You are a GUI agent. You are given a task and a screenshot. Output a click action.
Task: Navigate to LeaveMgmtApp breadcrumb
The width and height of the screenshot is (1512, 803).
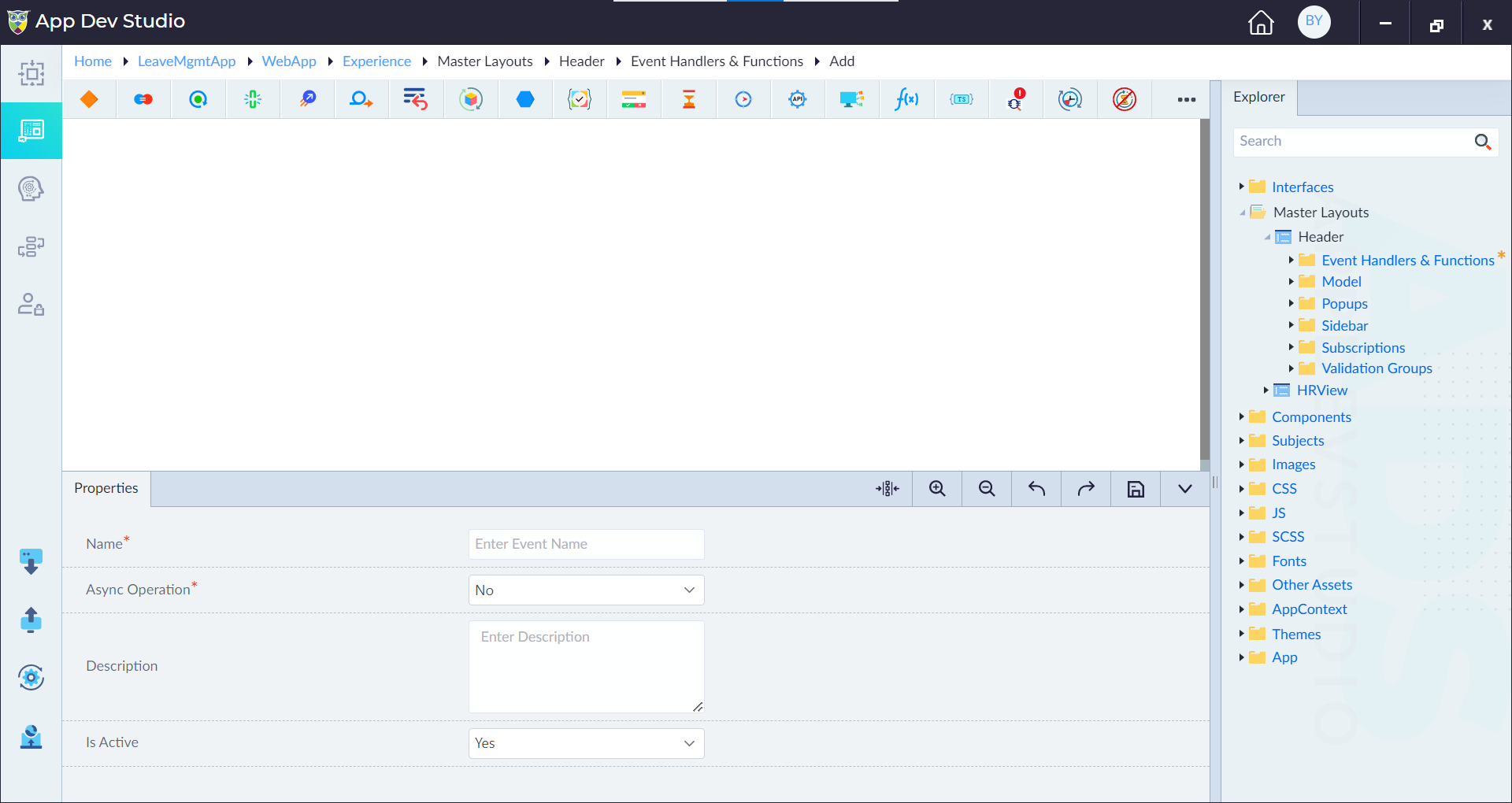(x=187, y=61)
